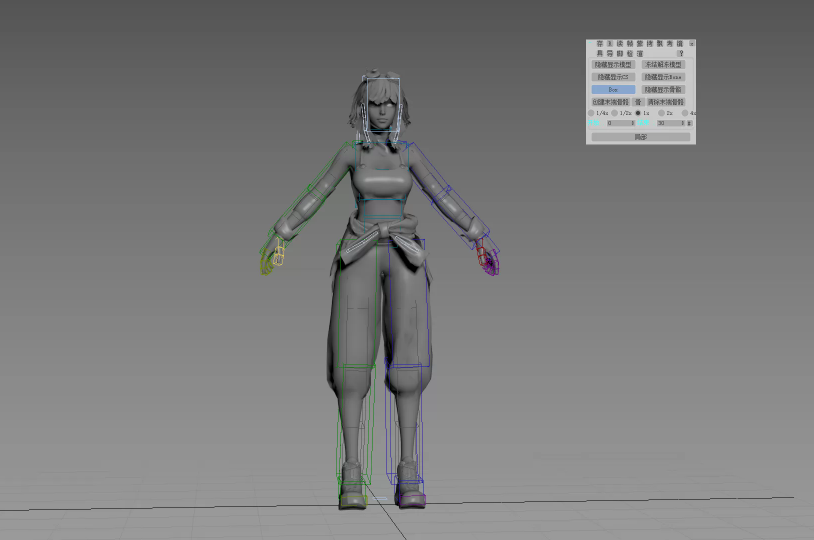Switch to the 帧 tab
The height and width of the screenshot is (540, 814).
[x=629, y=44]
